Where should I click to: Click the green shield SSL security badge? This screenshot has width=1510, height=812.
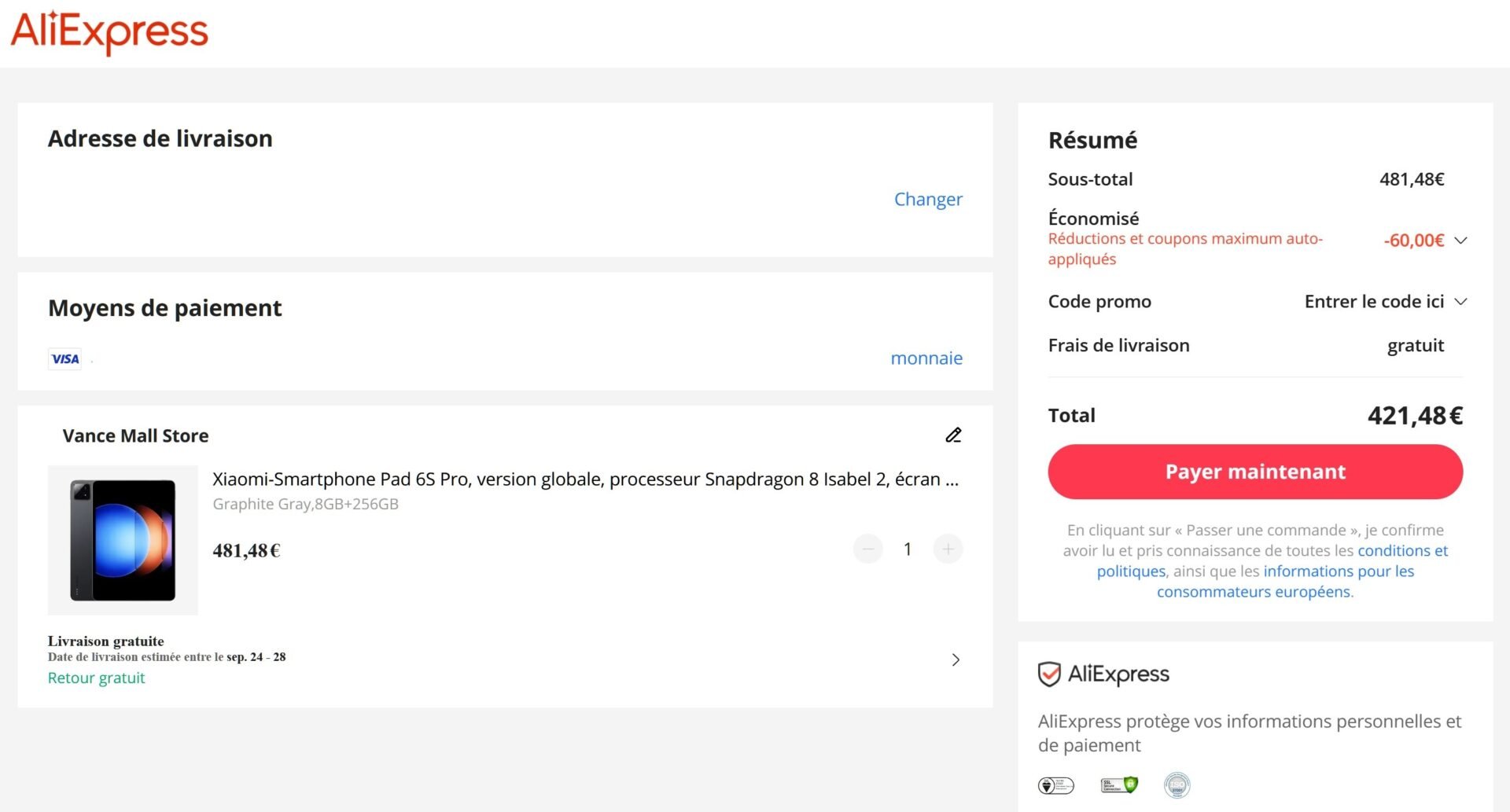(x=1119, y=785)
